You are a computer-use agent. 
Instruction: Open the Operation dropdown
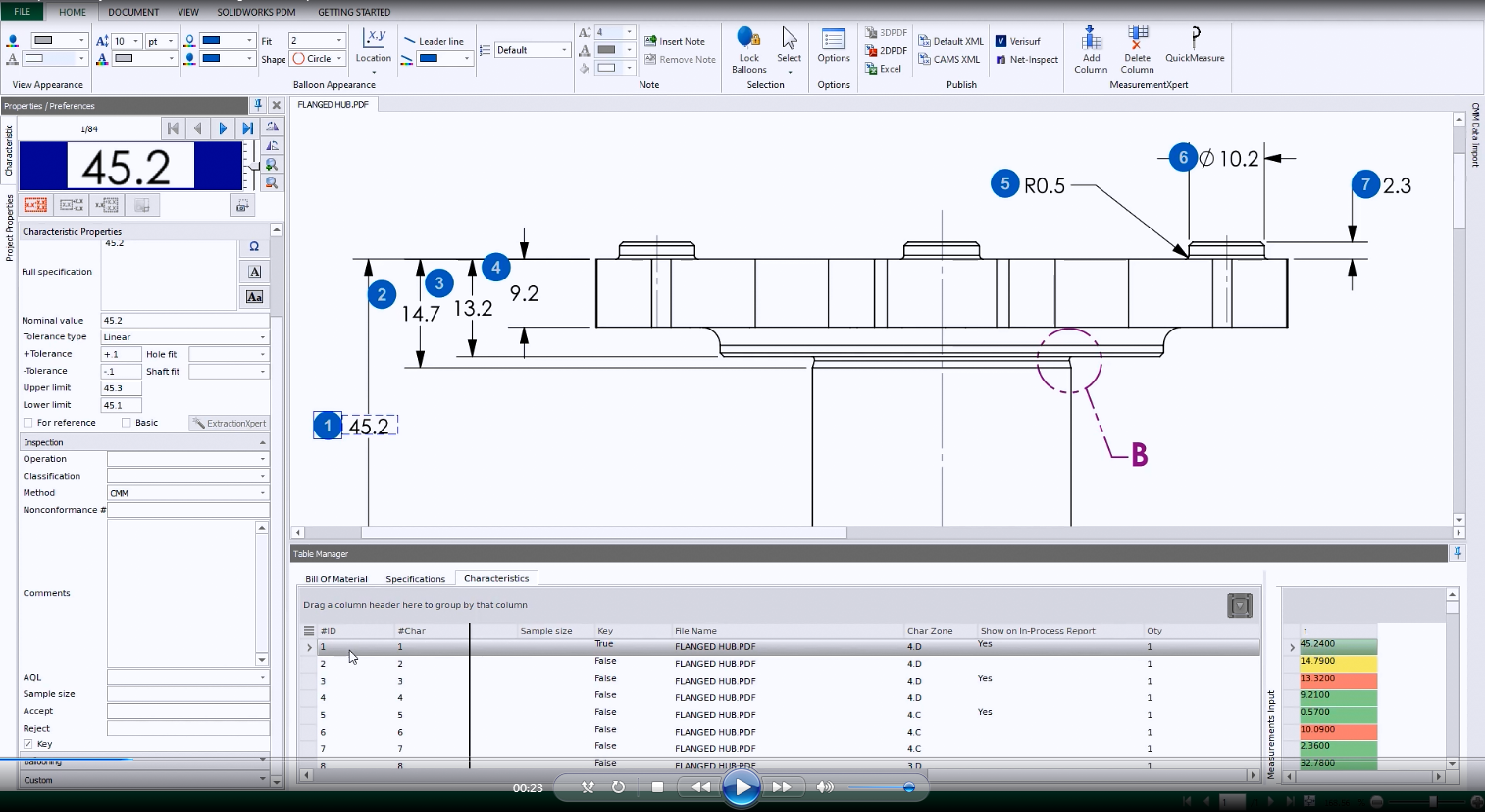point(187,459)
